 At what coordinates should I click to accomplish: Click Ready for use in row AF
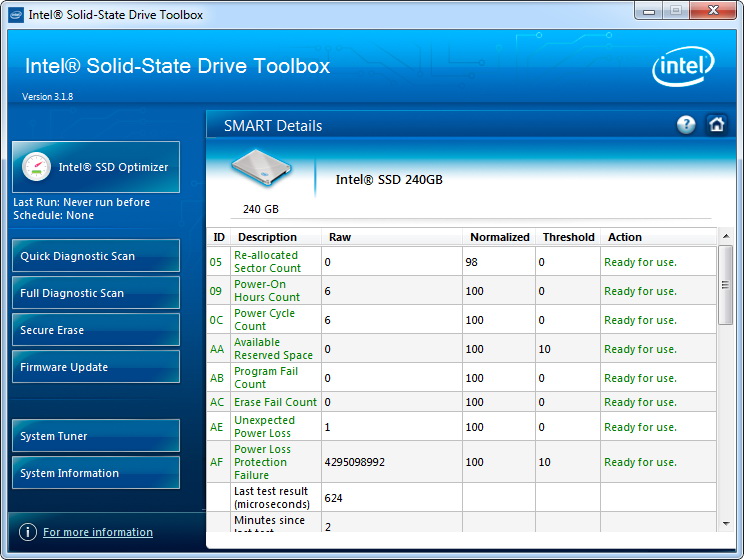pos(640,462)
